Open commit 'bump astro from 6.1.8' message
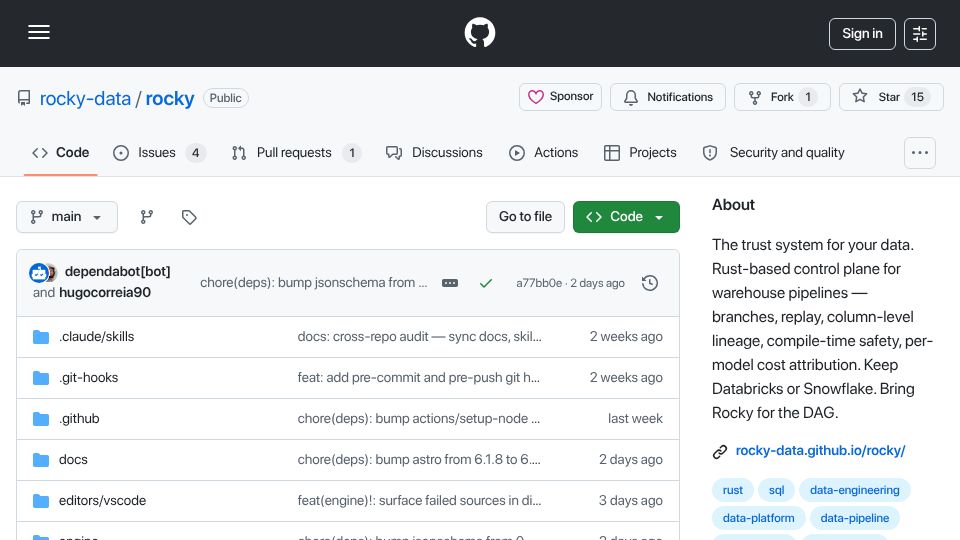The height and width of the screenshot is (540, 960). (419, 459)
